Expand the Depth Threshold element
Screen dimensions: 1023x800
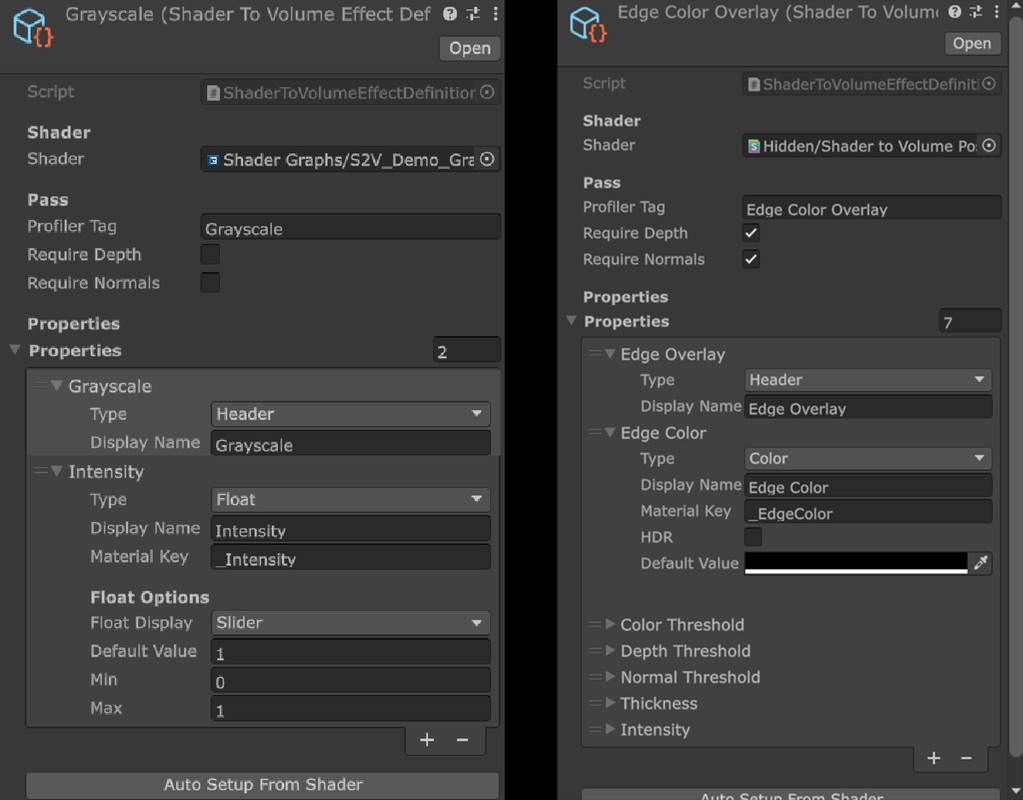(x=610, y=651)
